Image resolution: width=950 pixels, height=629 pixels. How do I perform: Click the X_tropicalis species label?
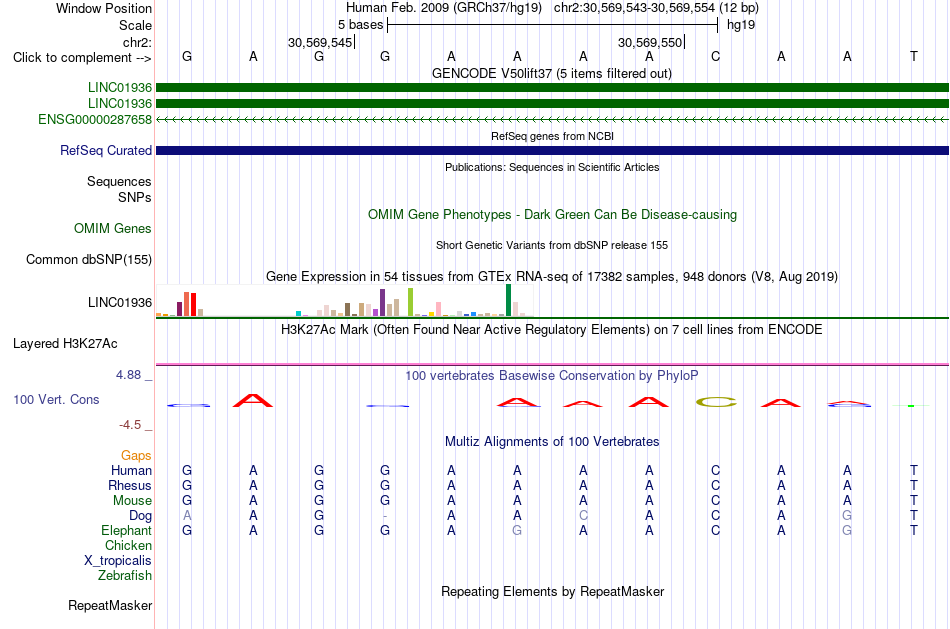pyautogui.click(x=118, y=561)
